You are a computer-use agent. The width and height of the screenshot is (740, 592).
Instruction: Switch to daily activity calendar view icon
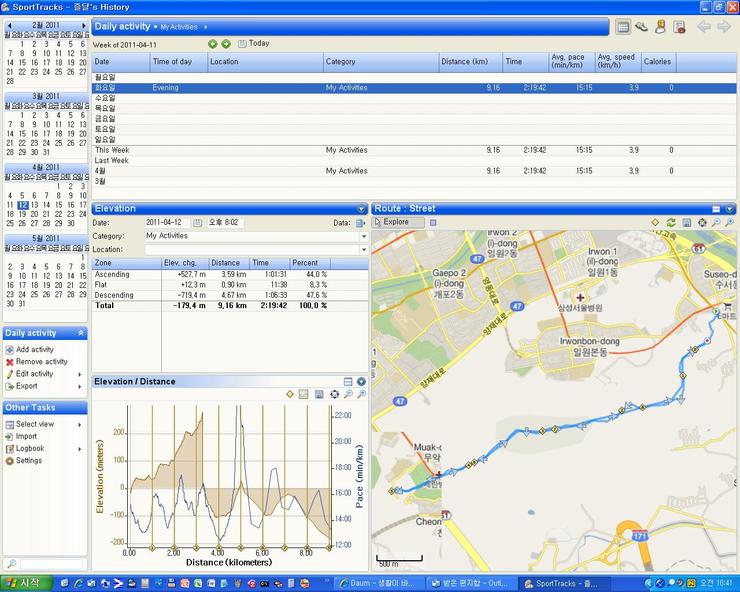pos(622,27)
